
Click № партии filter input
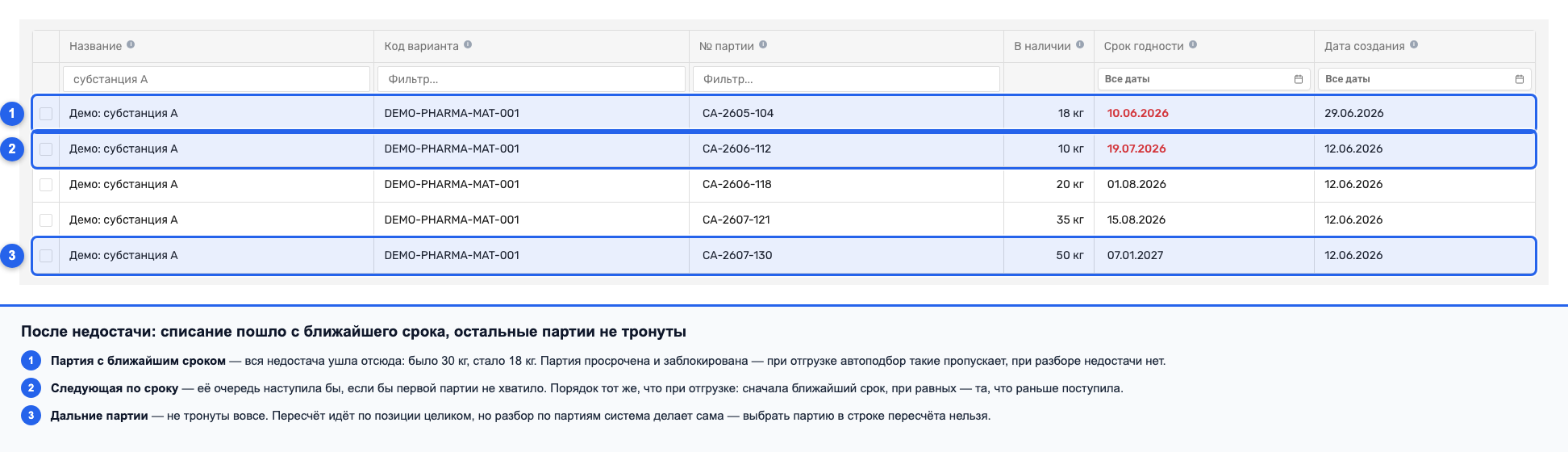pyautogui.click(x=846, y=79)
